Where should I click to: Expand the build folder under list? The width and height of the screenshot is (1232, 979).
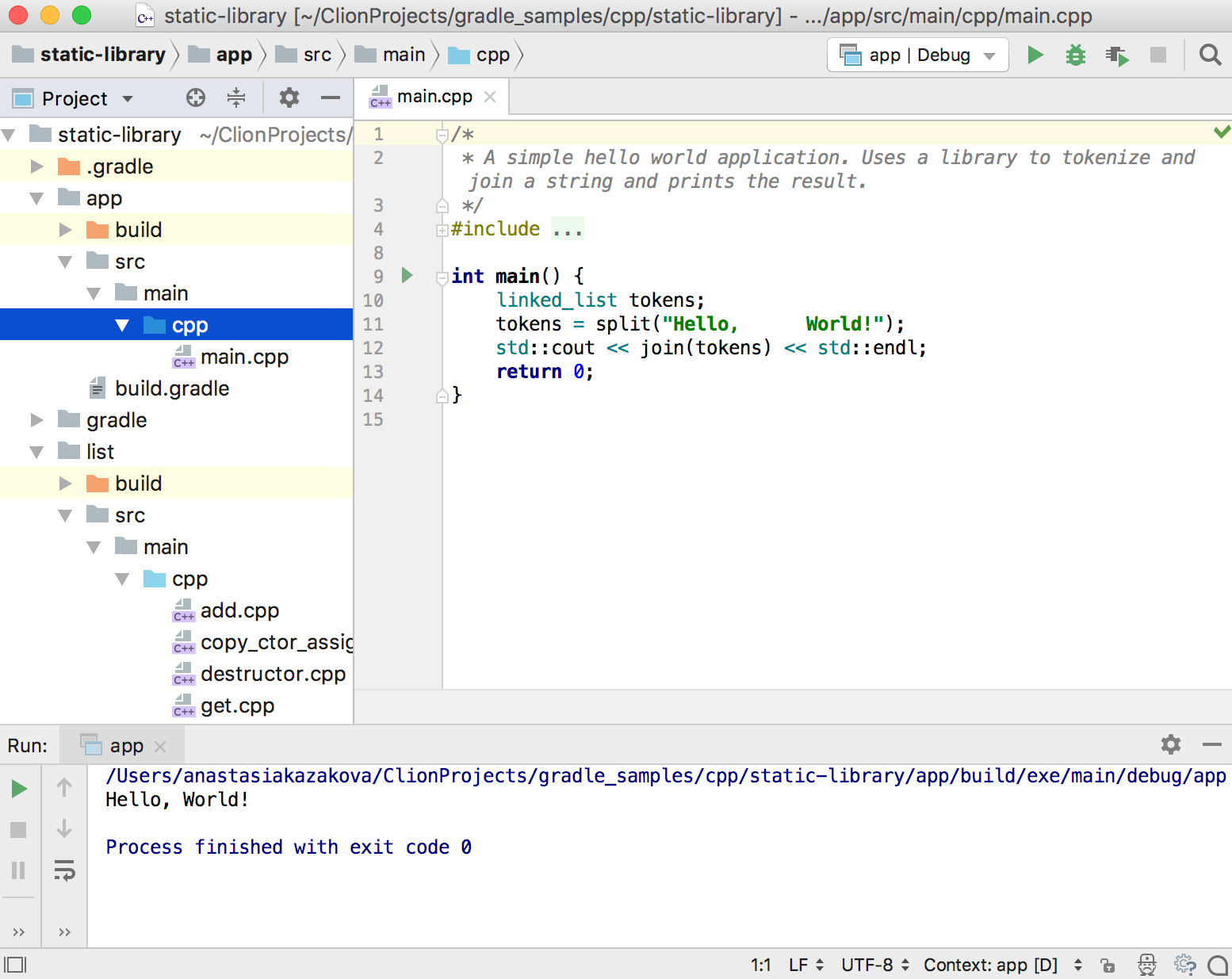click(x=65, y=484)
